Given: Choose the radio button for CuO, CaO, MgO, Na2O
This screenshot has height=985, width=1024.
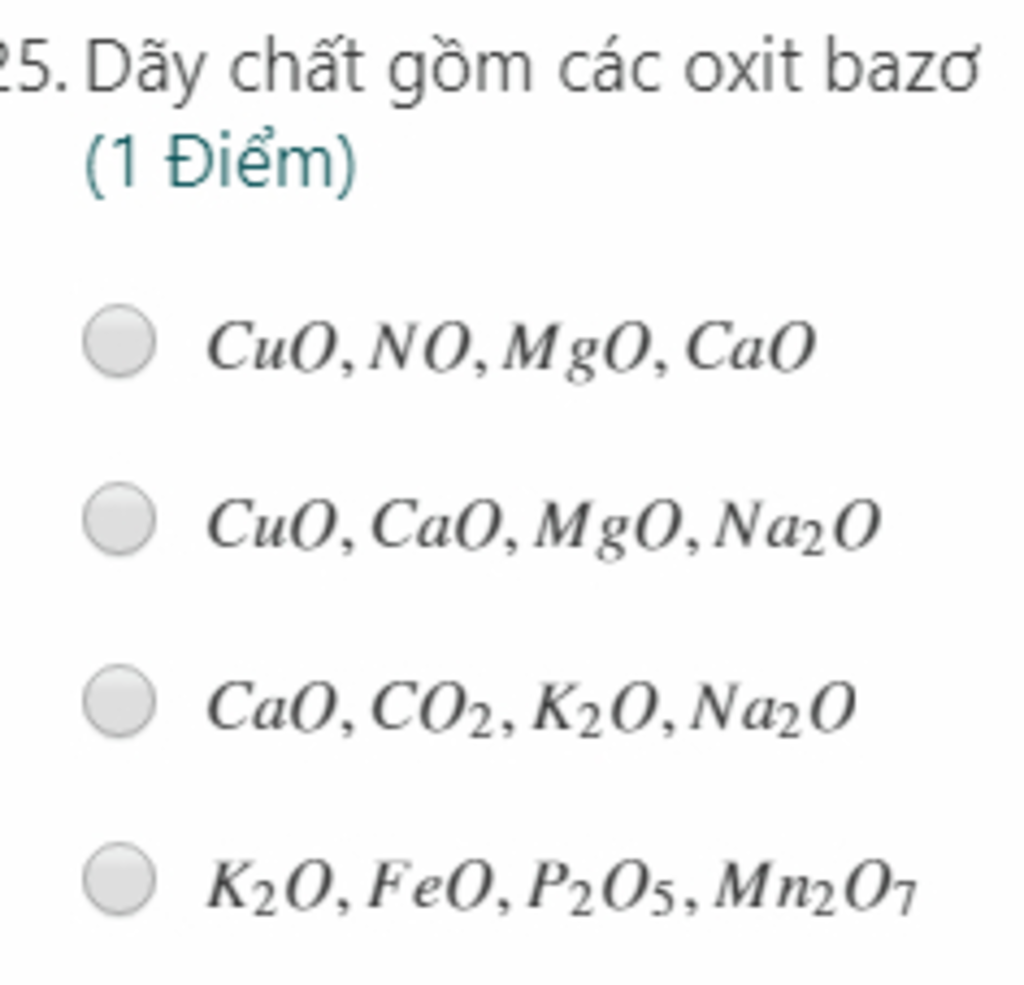Looking at the screenshot, I should pyautogui.click(x=120, y=519).
